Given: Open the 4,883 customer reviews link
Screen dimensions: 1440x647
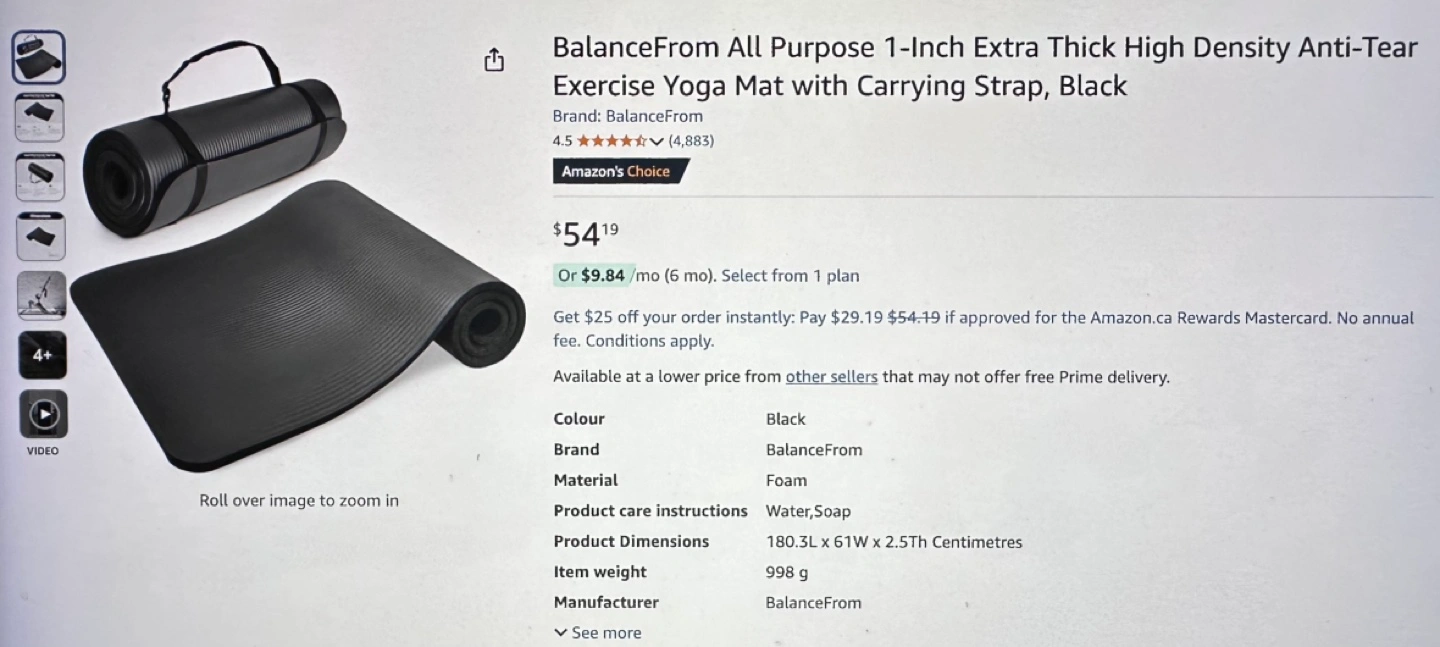Looking at the screenshot, I should click(x=691, y=141).
